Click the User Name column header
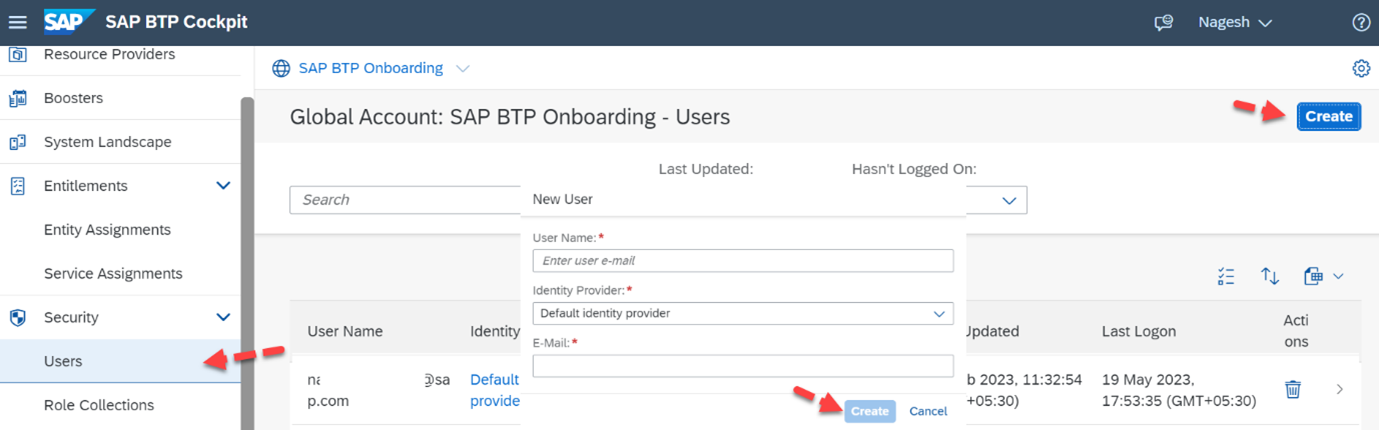 pyautogui.click(x=345, y=331)
